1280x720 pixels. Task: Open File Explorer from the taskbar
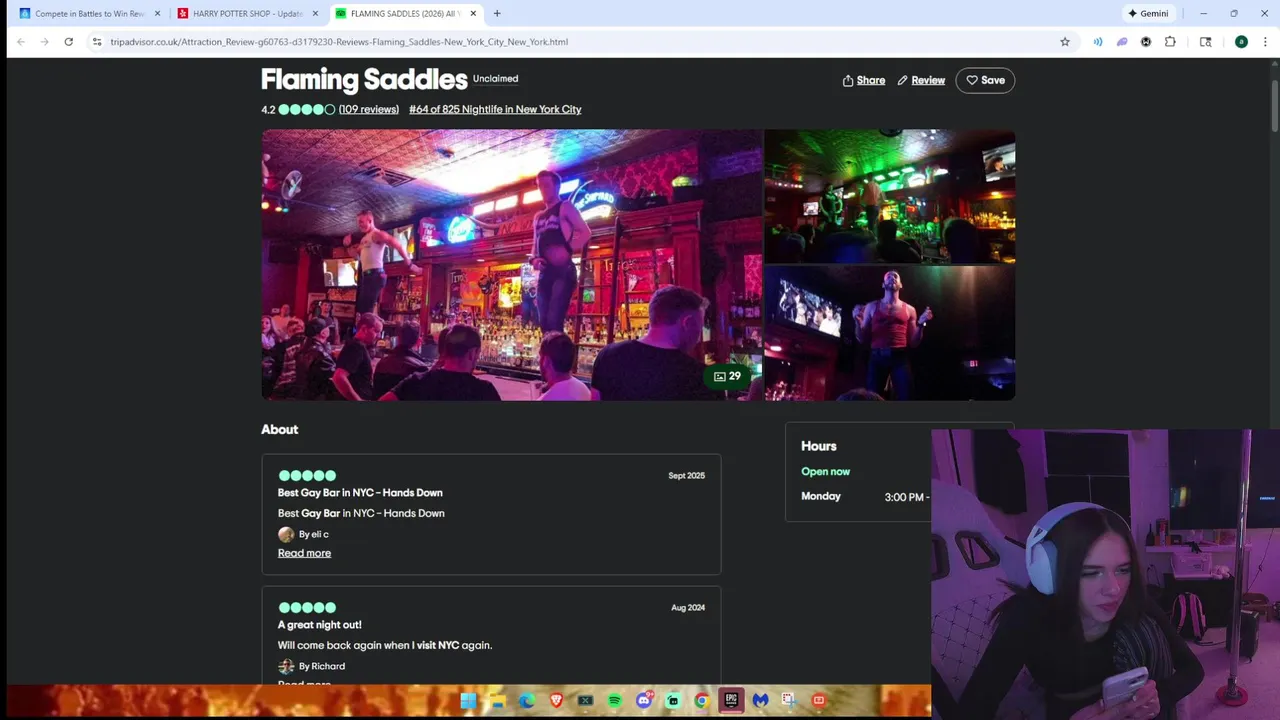pyautogui.click(x=497, y=701)
